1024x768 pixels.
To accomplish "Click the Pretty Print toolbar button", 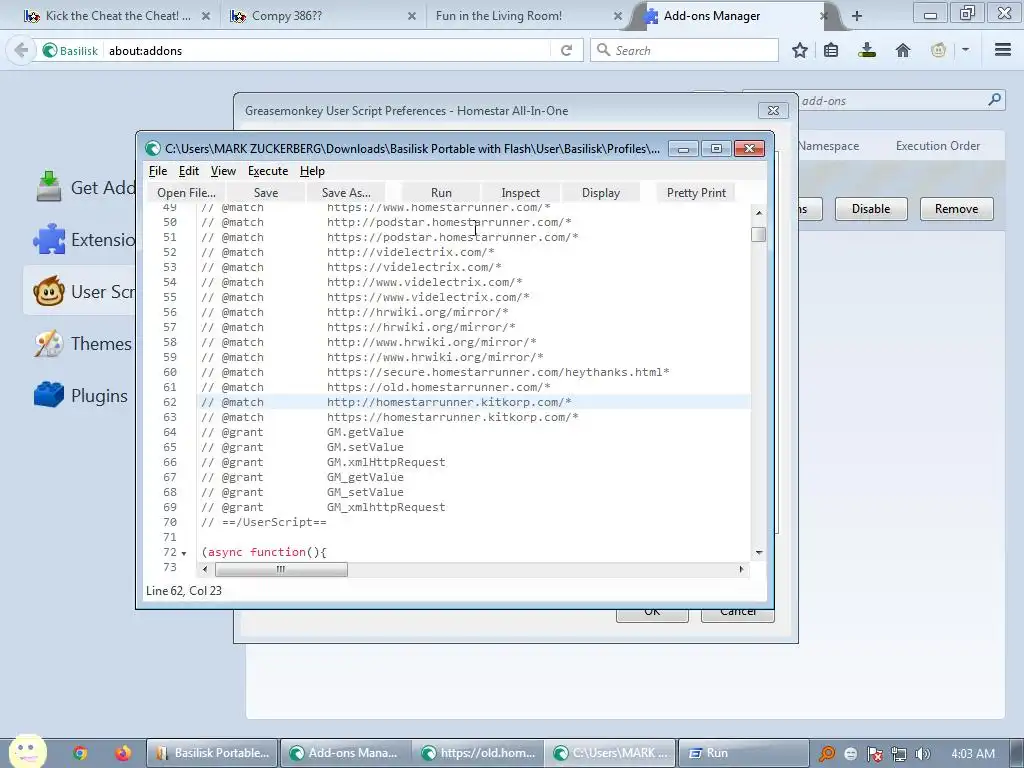I will coord(696,193).
